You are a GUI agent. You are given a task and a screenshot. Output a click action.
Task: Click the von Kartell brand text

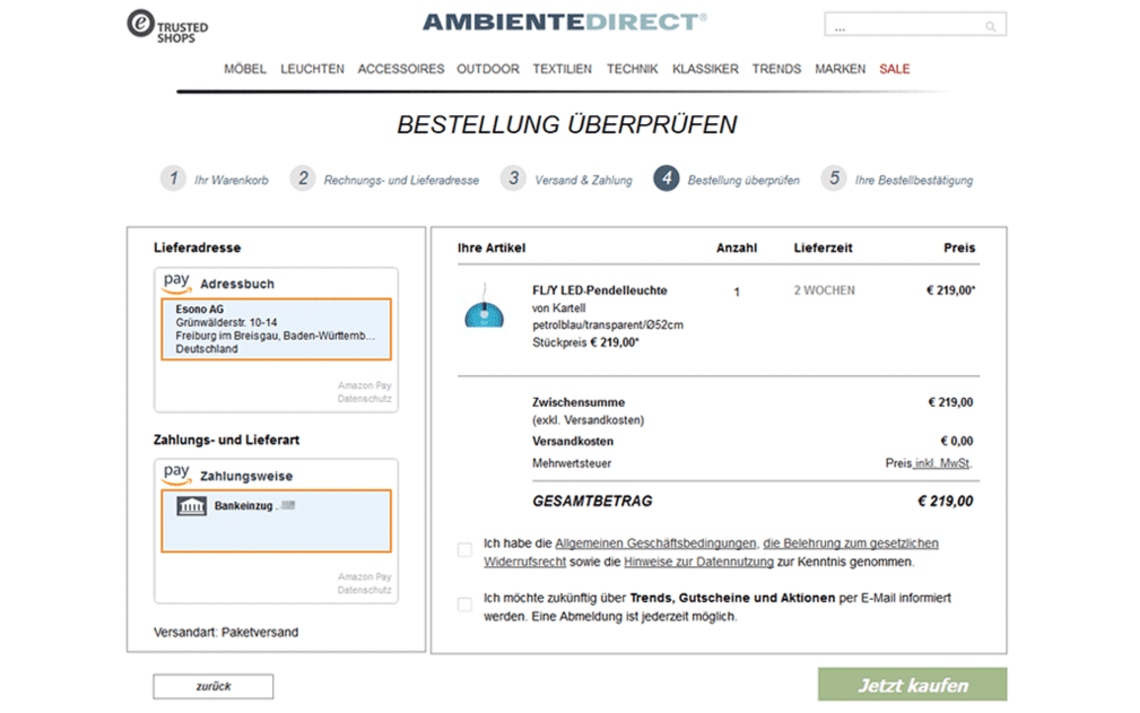click(559, 308)
